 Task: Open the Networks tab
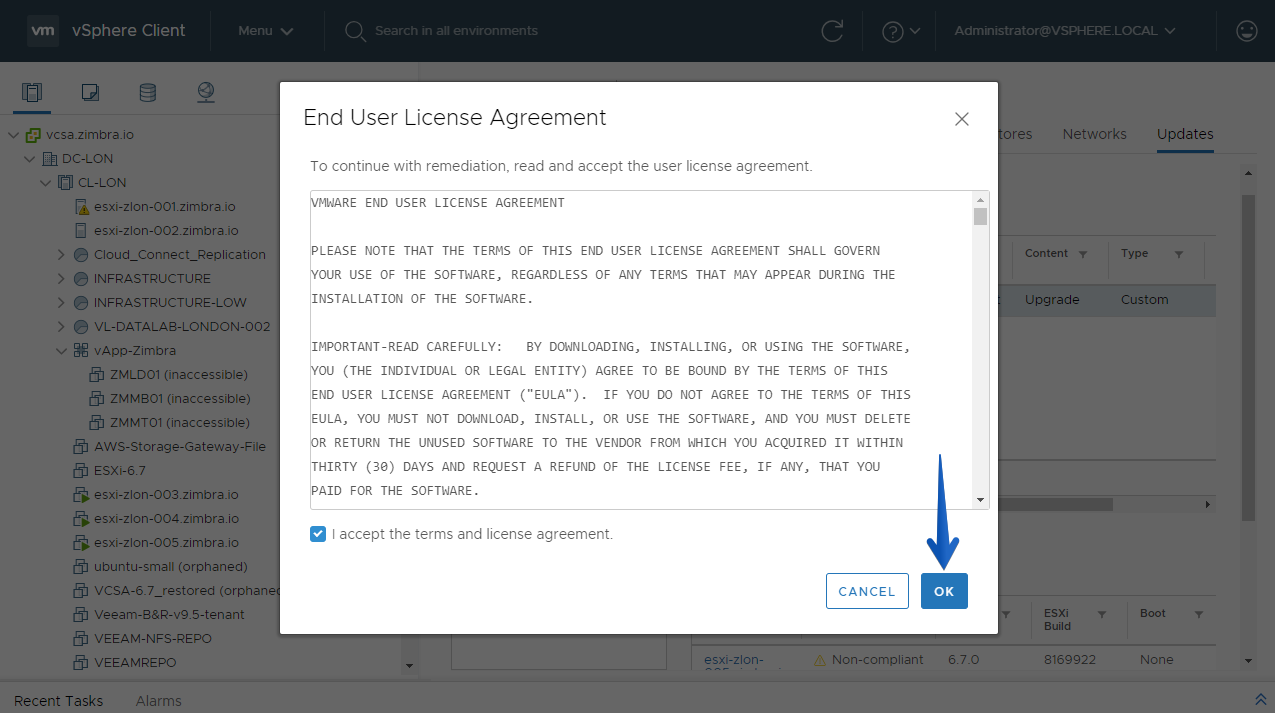[x=1094, y=134]
